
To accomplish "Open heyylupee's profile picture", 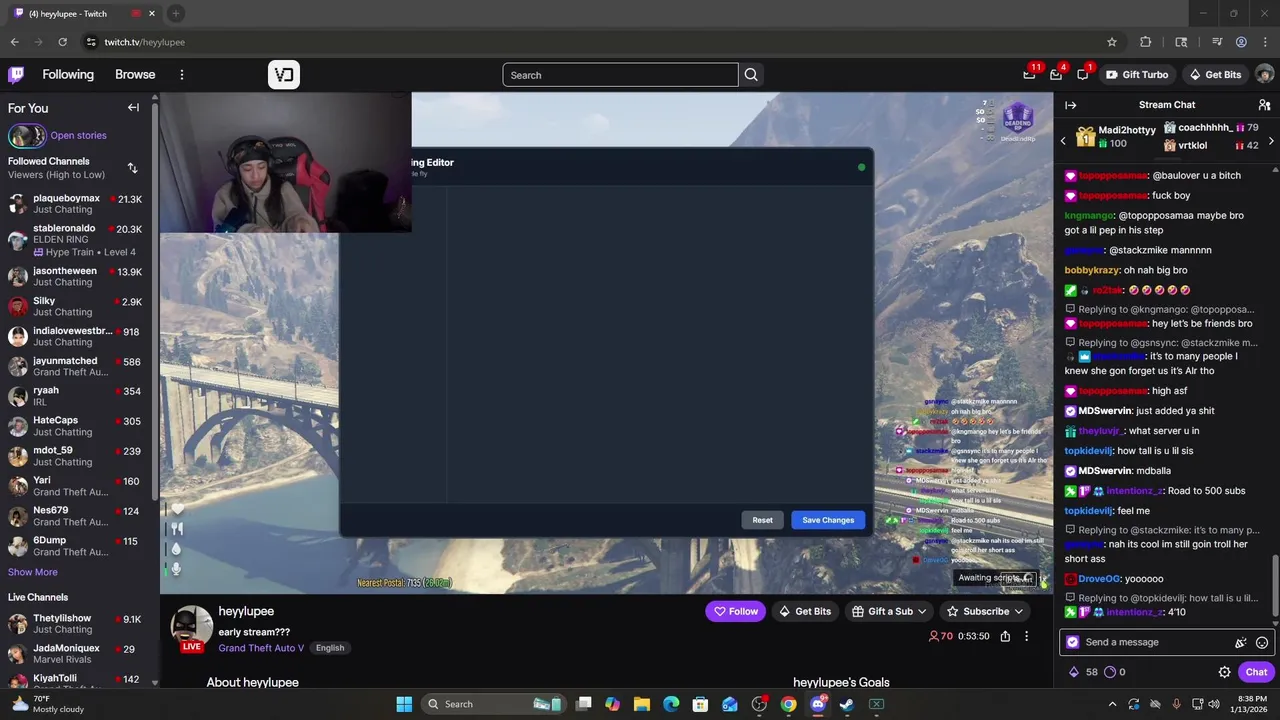I will [191, 626].
